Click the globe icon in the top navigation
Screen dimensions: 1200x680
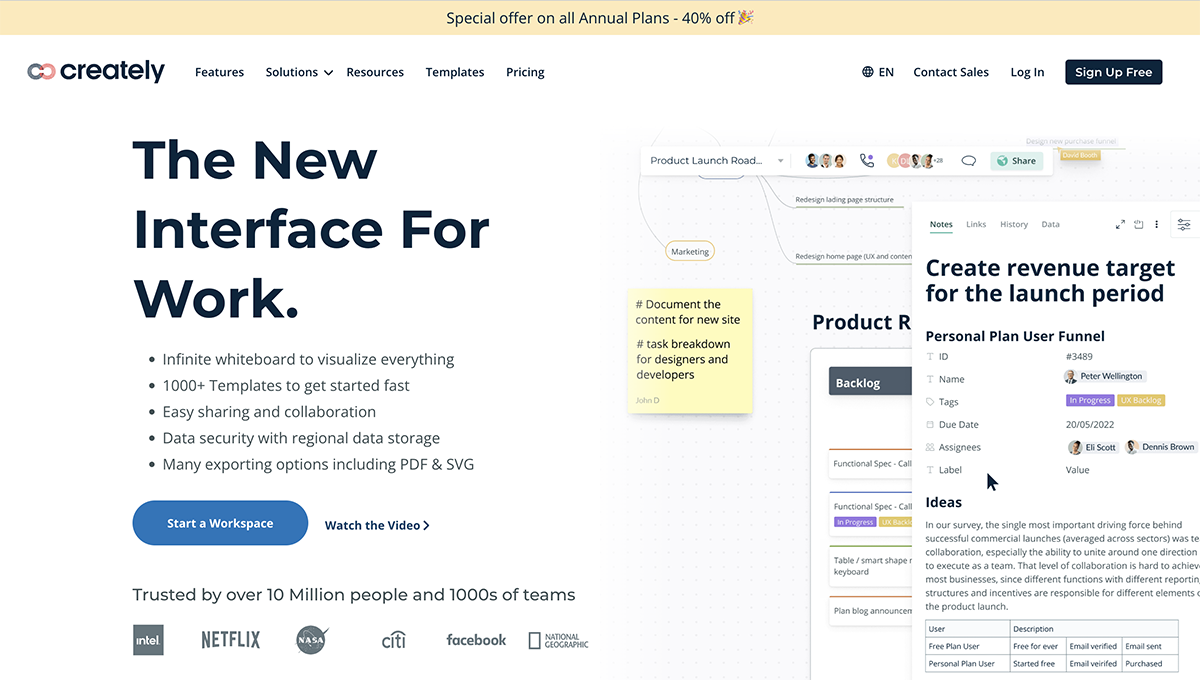click(865, 72)
